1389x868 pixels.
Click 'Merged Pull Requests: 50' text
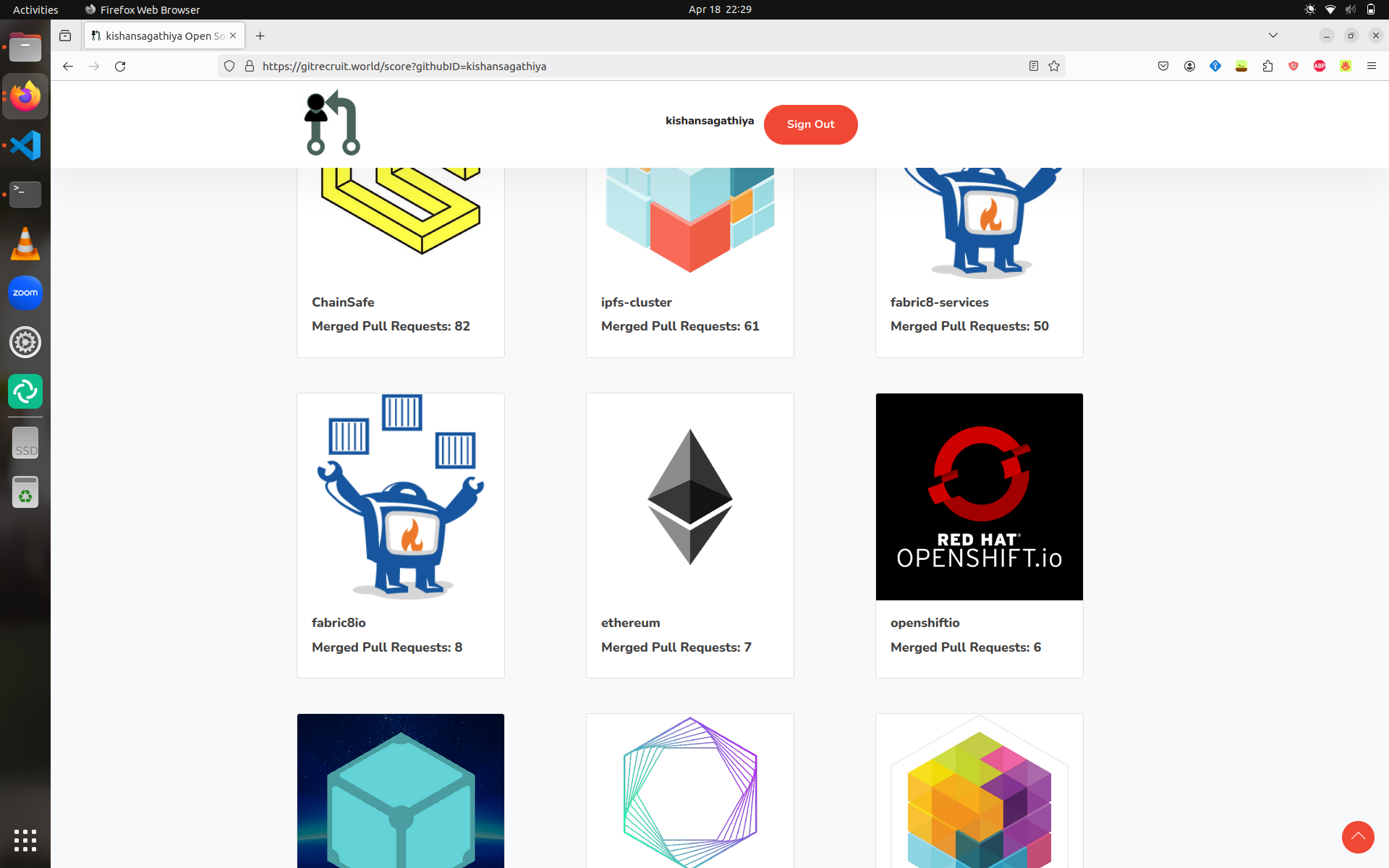969,326
